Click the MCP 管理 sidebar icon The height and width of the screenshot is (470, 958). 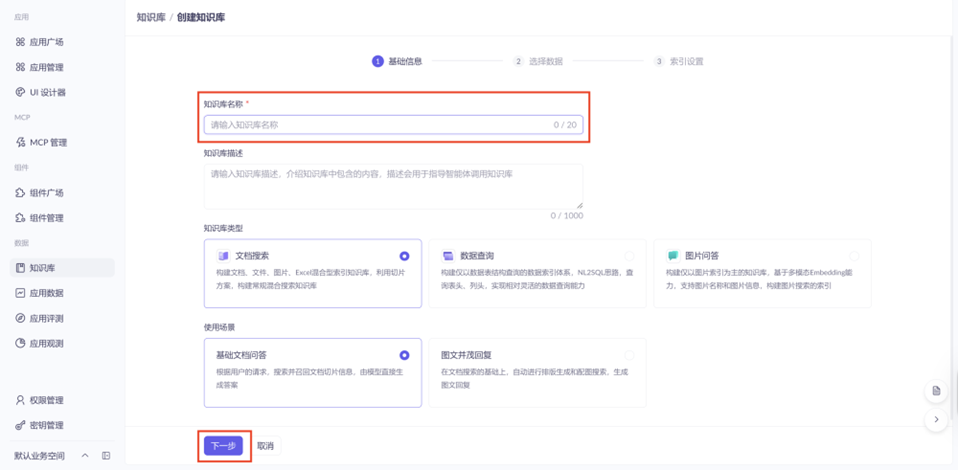tap(20, 142)
